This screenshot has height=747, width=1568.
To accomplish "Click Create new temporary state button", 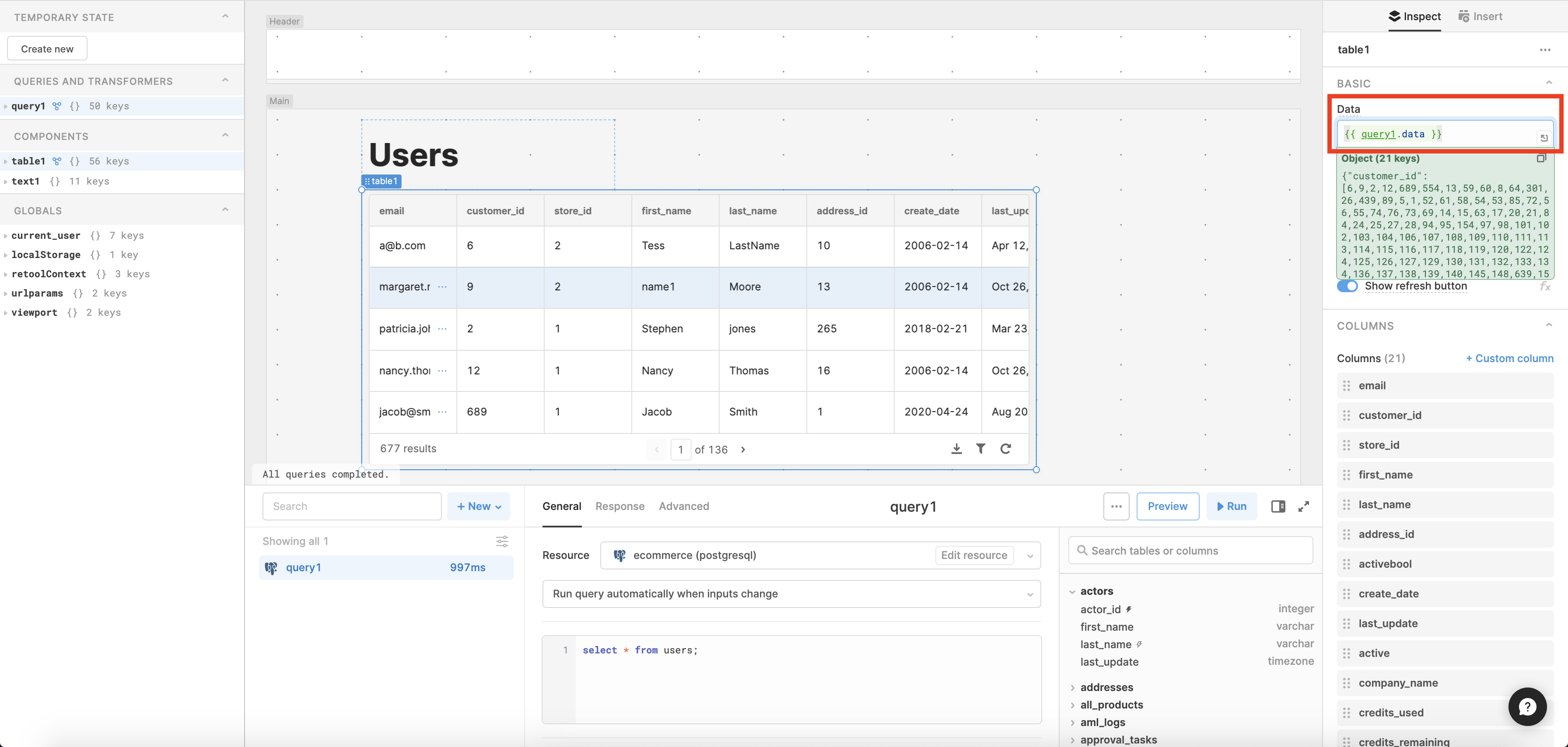I will pos(47,49).
